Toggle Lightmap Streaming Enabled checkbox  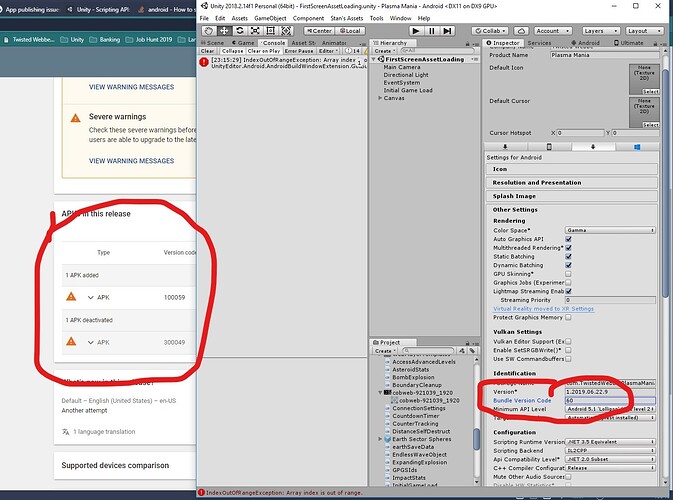coord(568,291)
